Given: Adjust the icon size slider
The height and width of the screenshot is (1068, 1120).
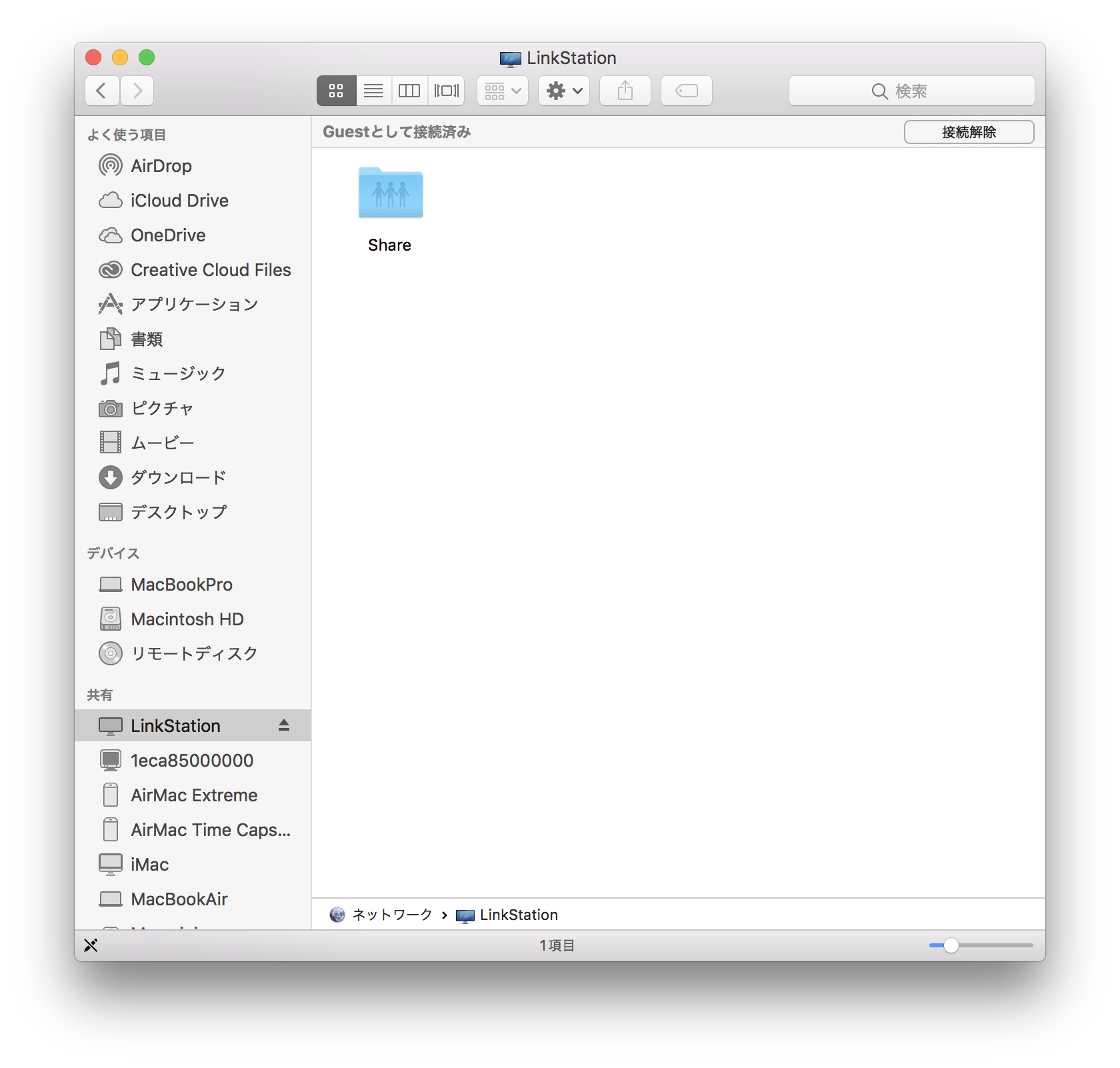Looking at the screenshot, I should coord(951,945).
